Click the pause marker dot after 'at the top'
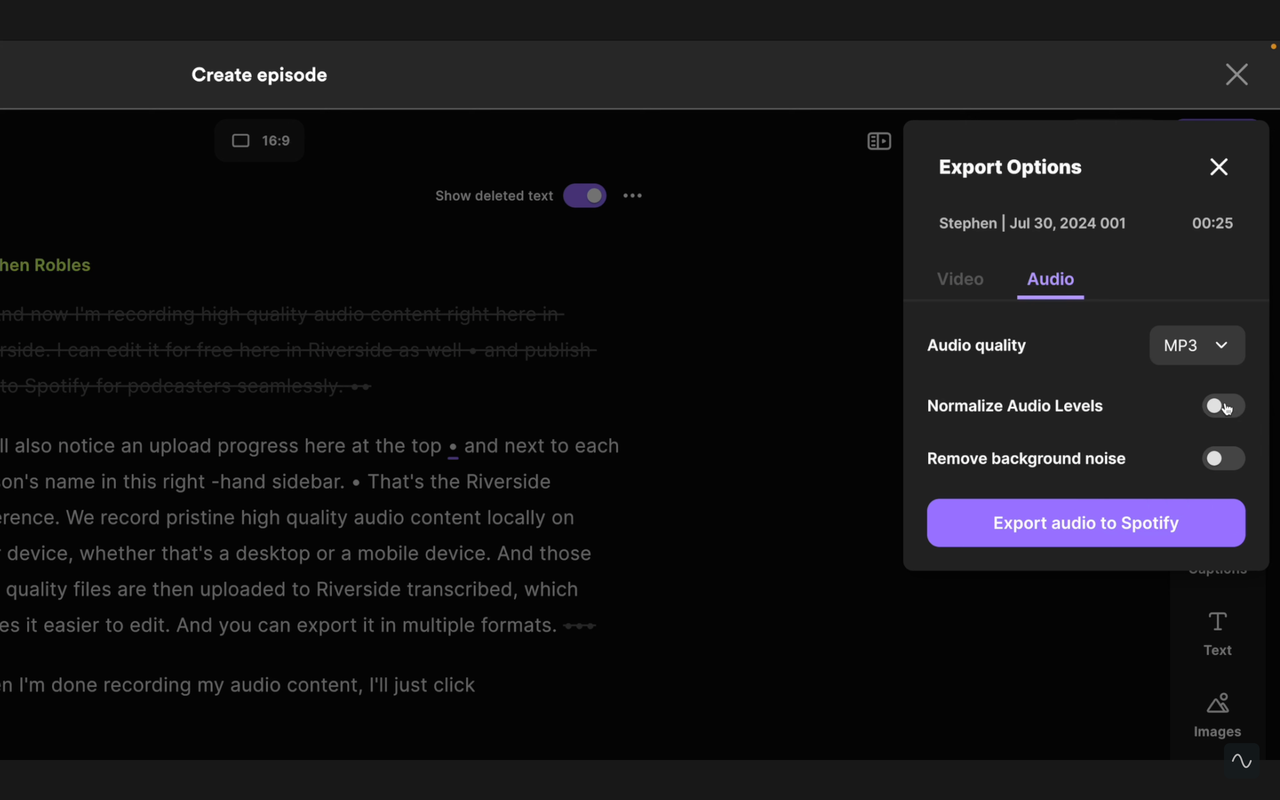 click(452, 447)
